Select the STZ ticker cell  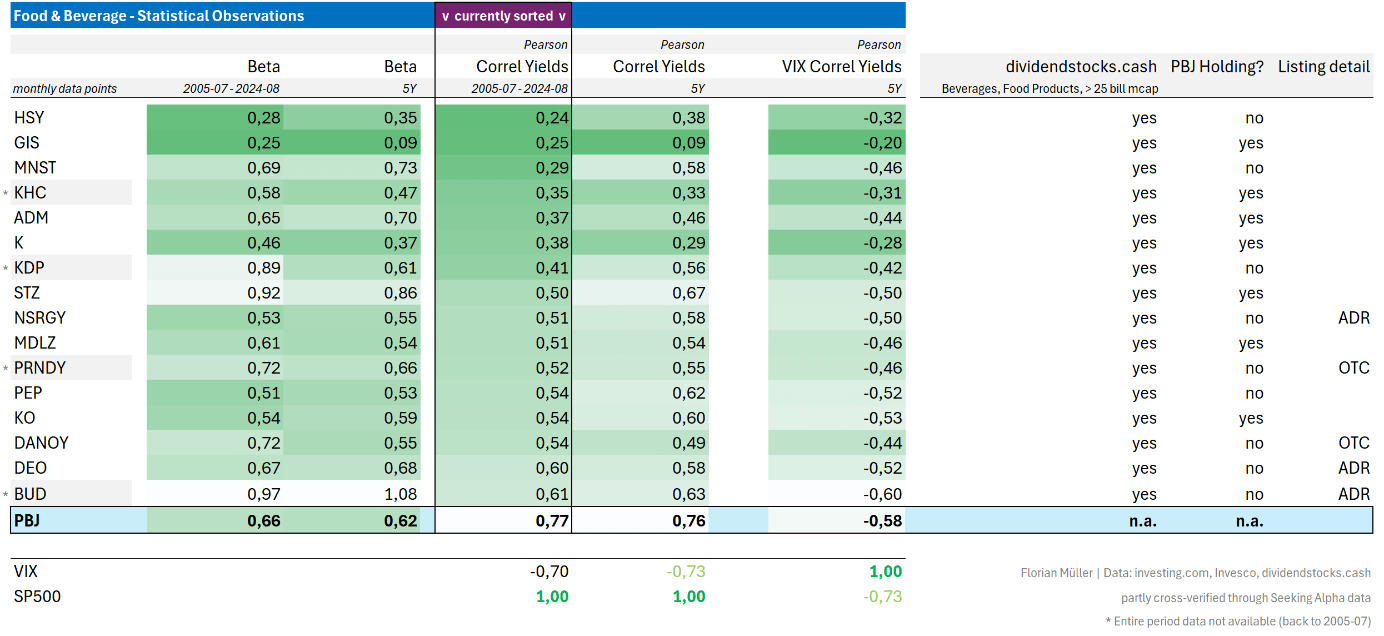[x=27, y=293]
